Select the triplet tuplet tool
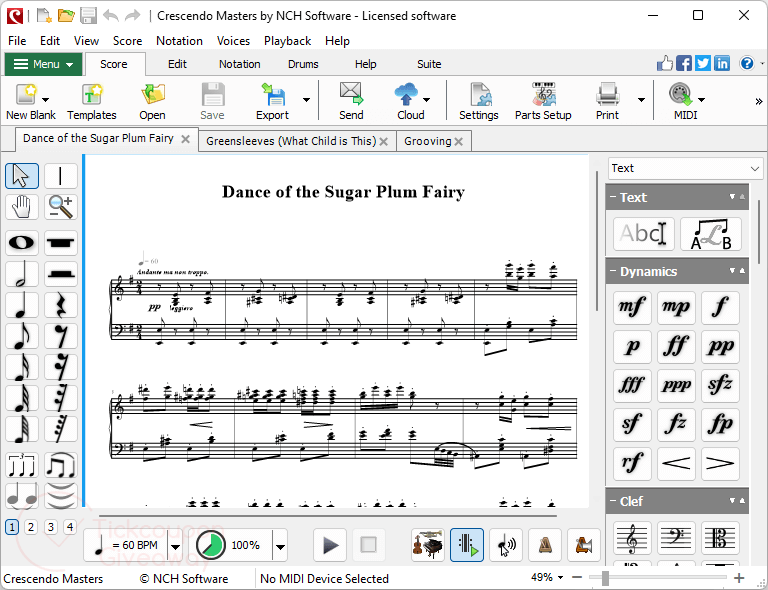768x590 pixels. pos(22,465)
